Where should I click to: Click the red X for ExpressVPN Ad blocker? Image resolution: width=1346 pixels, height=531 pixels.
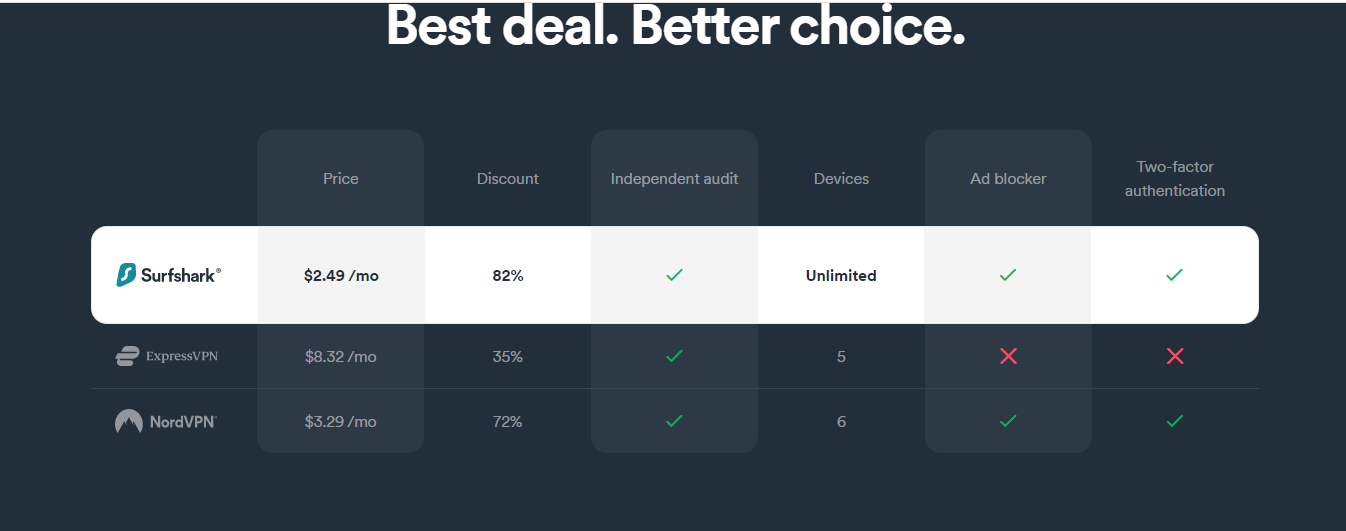pos(1008,356)
